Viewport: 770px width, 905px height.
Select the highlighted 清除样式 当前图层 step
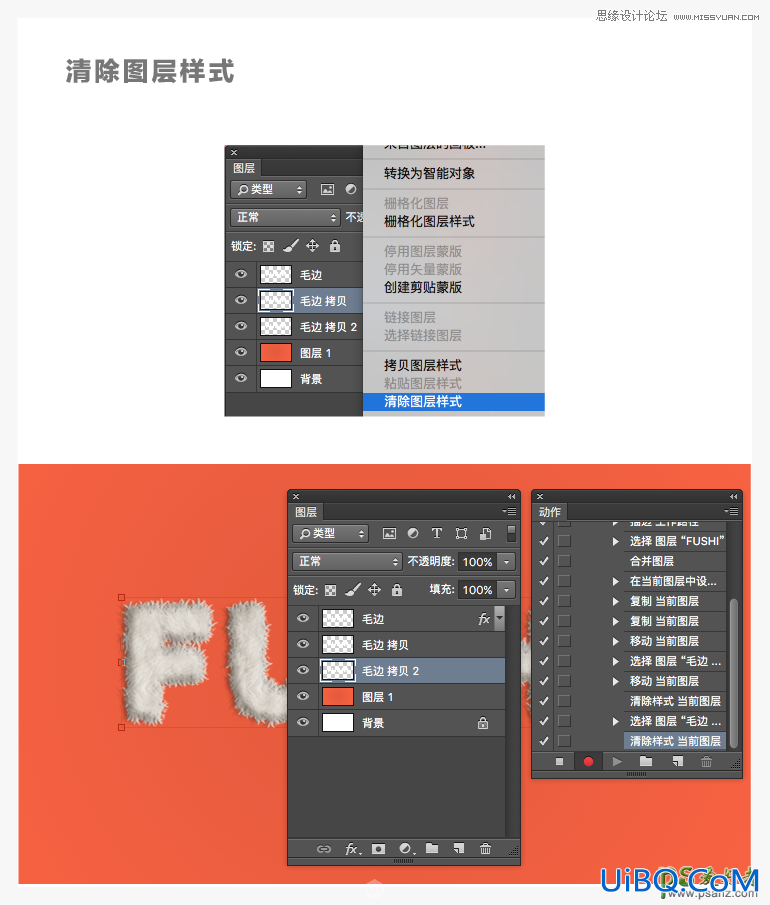click(675, 741)
